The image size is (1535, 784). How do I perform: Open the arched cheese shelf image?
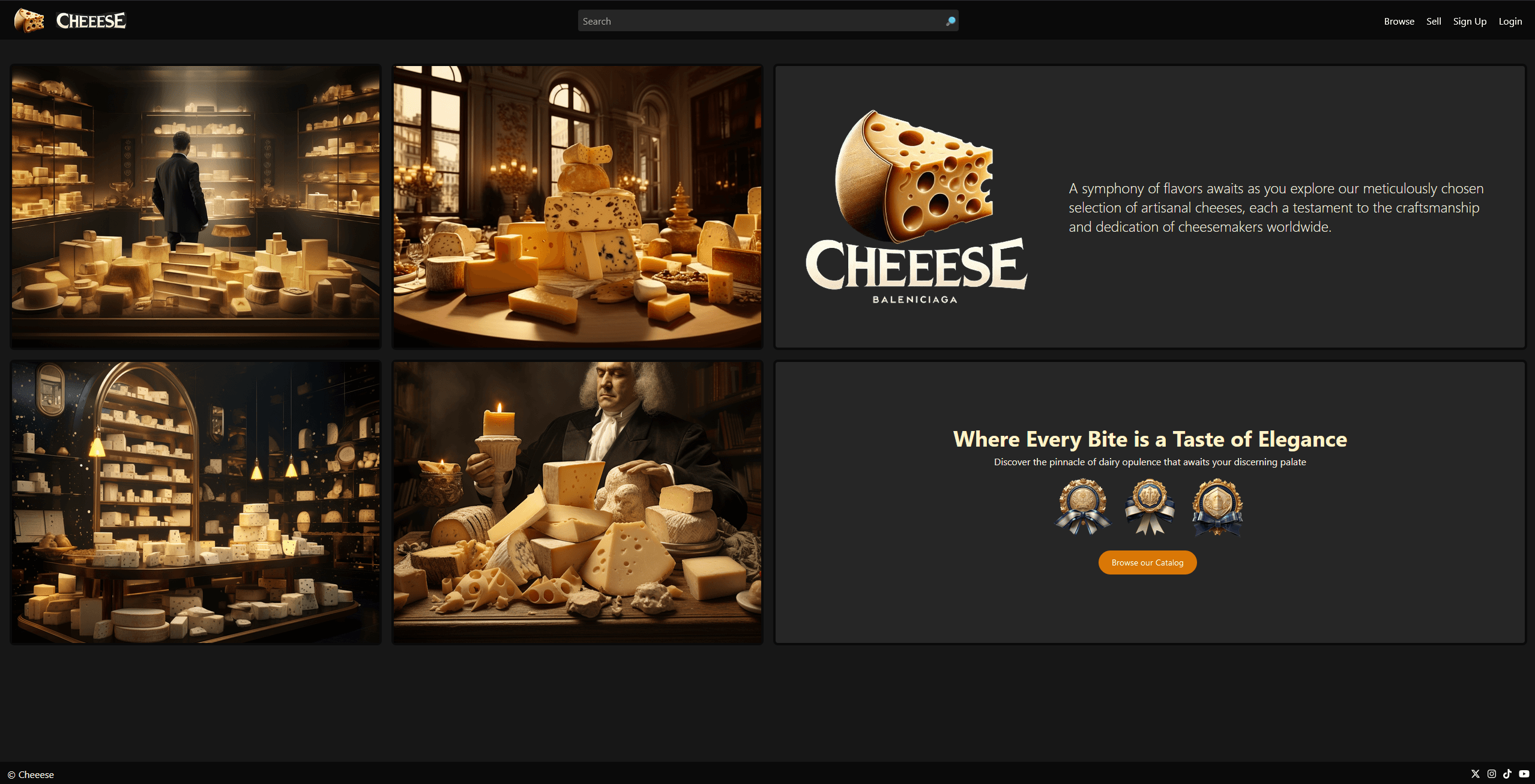click(196, 502)
